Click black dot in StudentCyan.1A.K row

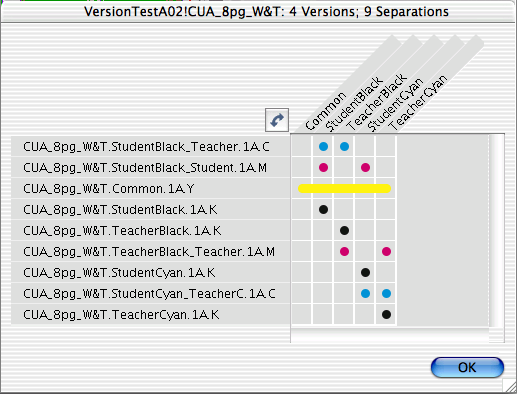click(365, 272)
